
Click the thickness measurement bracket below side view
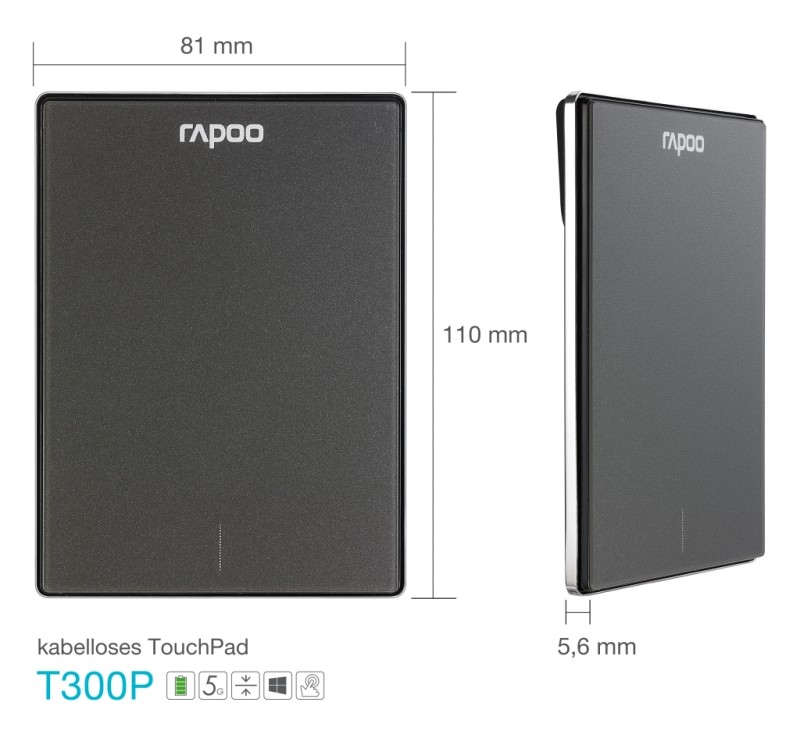pos(578,611)
